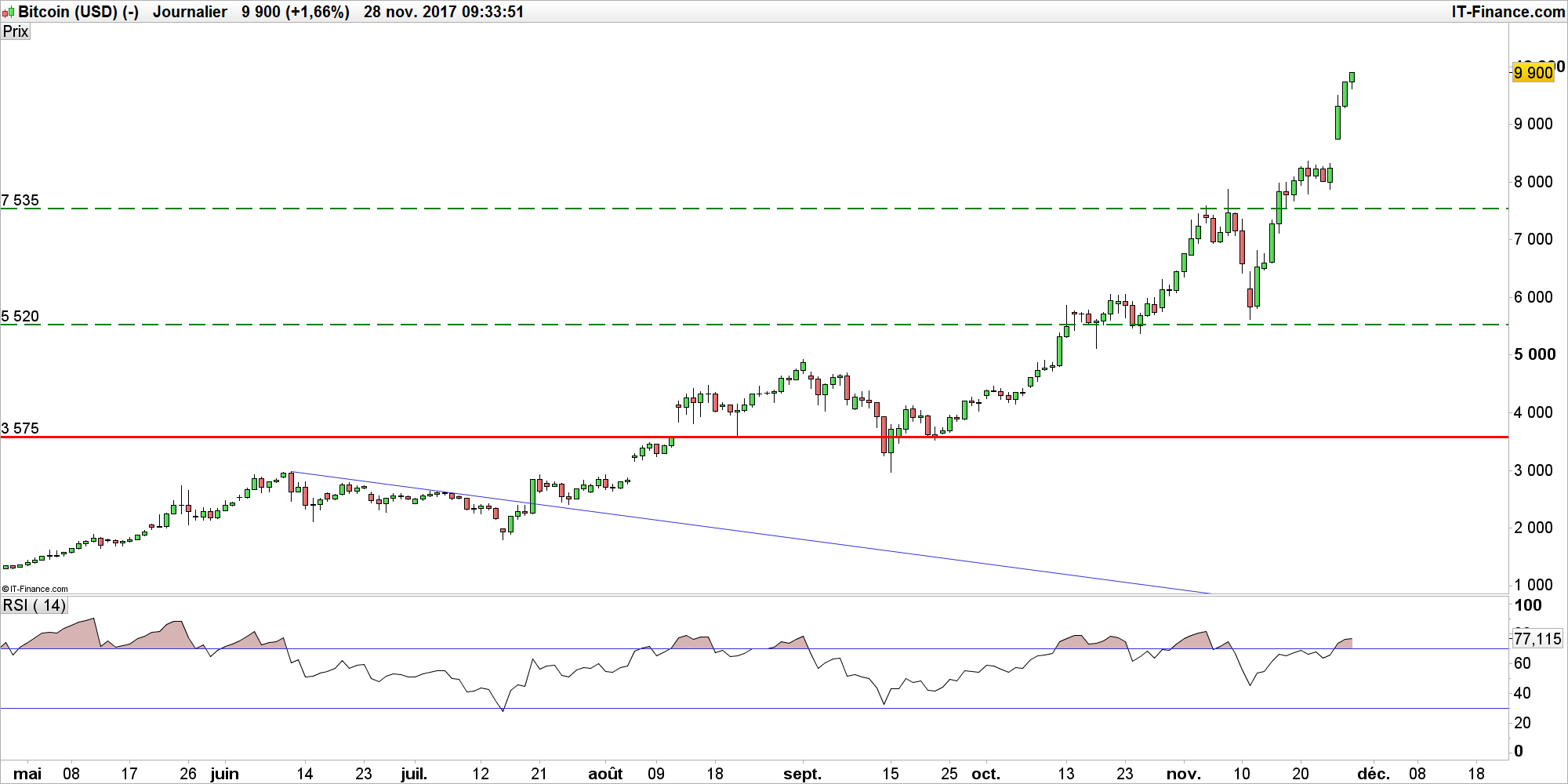Click the 17 date tick in mai
This screenshot has width=1568, height=784.
(129, 774)
